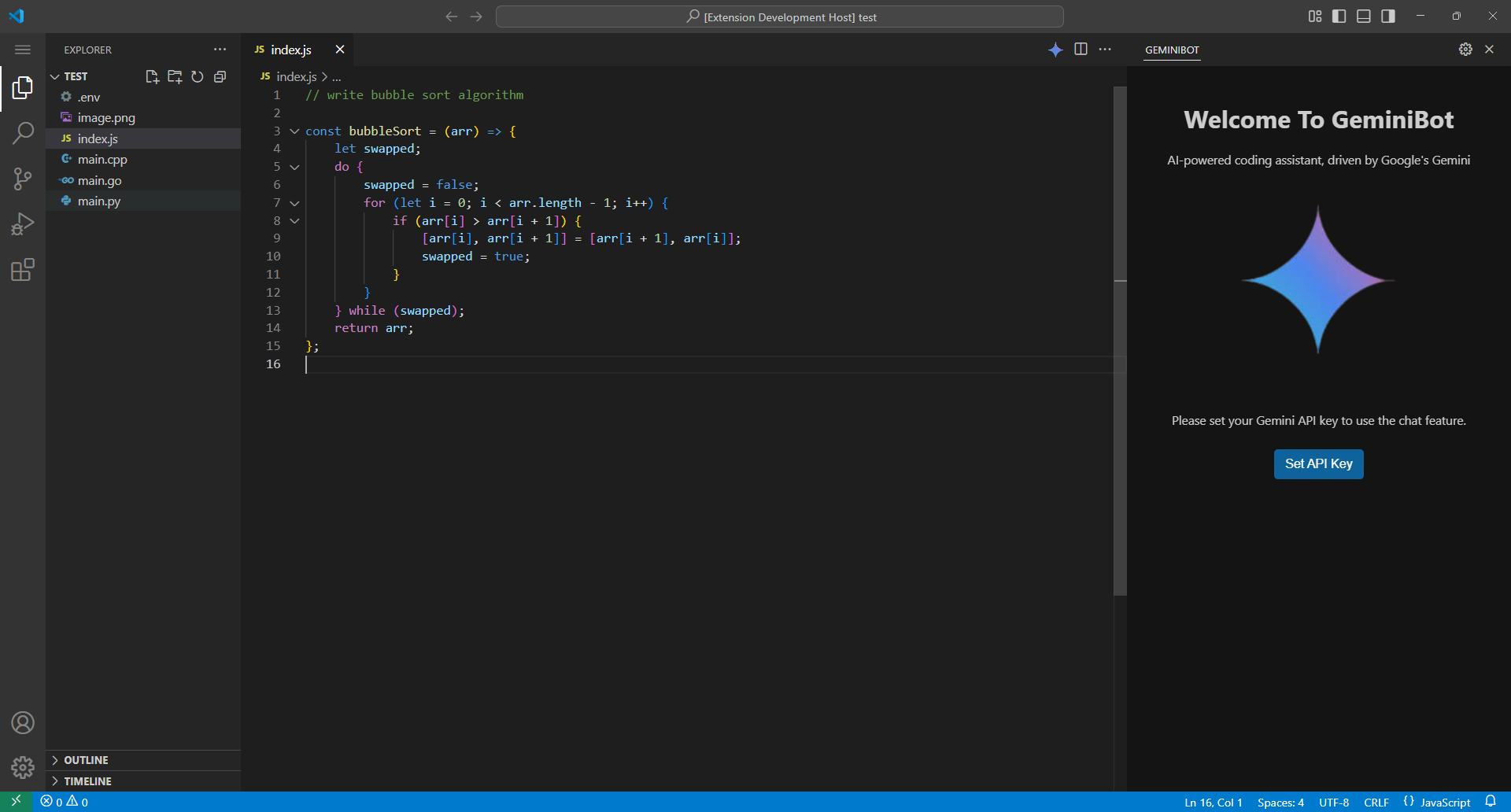Toggle the bottom panel visibility

(1364, 17)
